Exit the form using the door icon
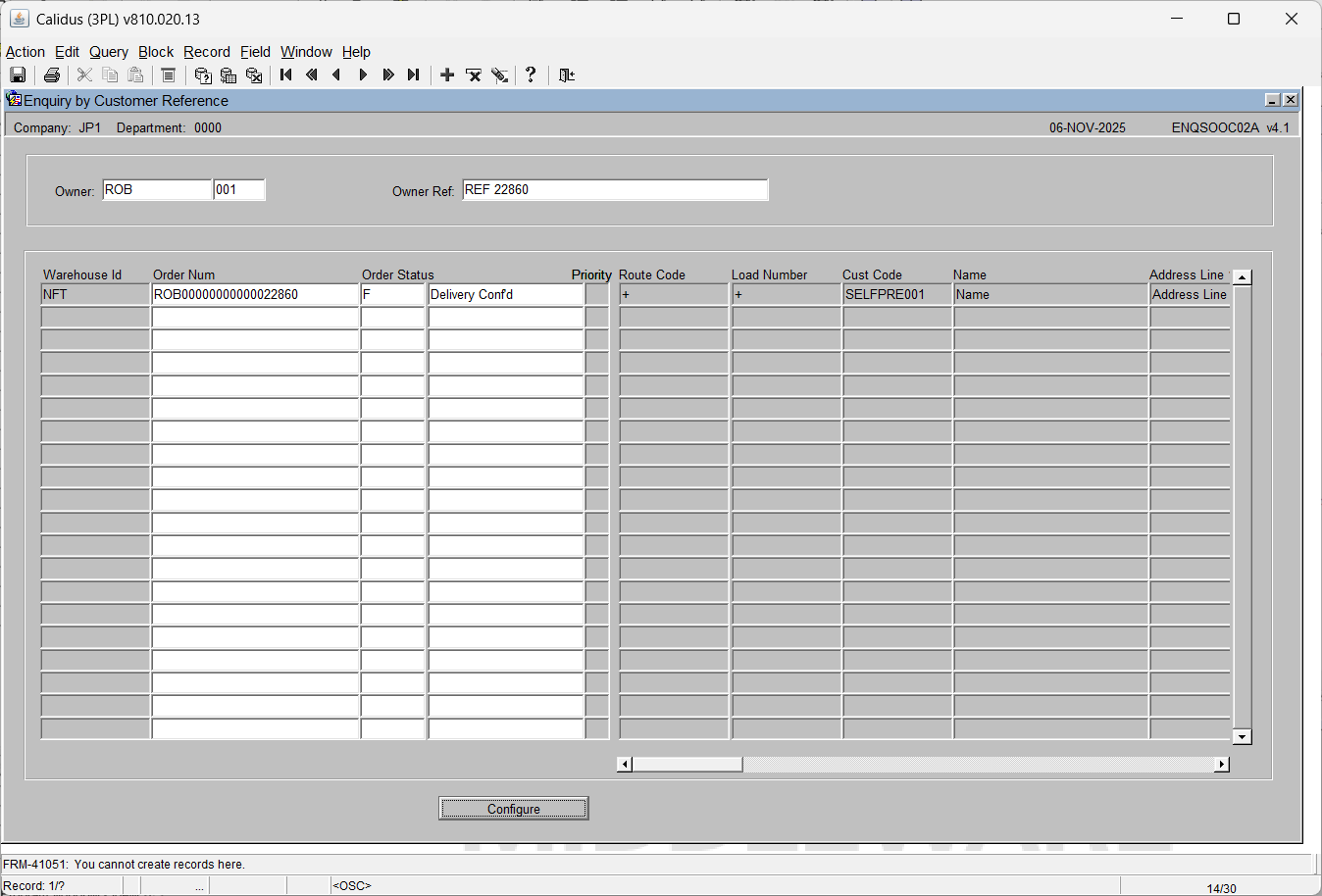Screen dimensions: 1322x896 [567, 75]
